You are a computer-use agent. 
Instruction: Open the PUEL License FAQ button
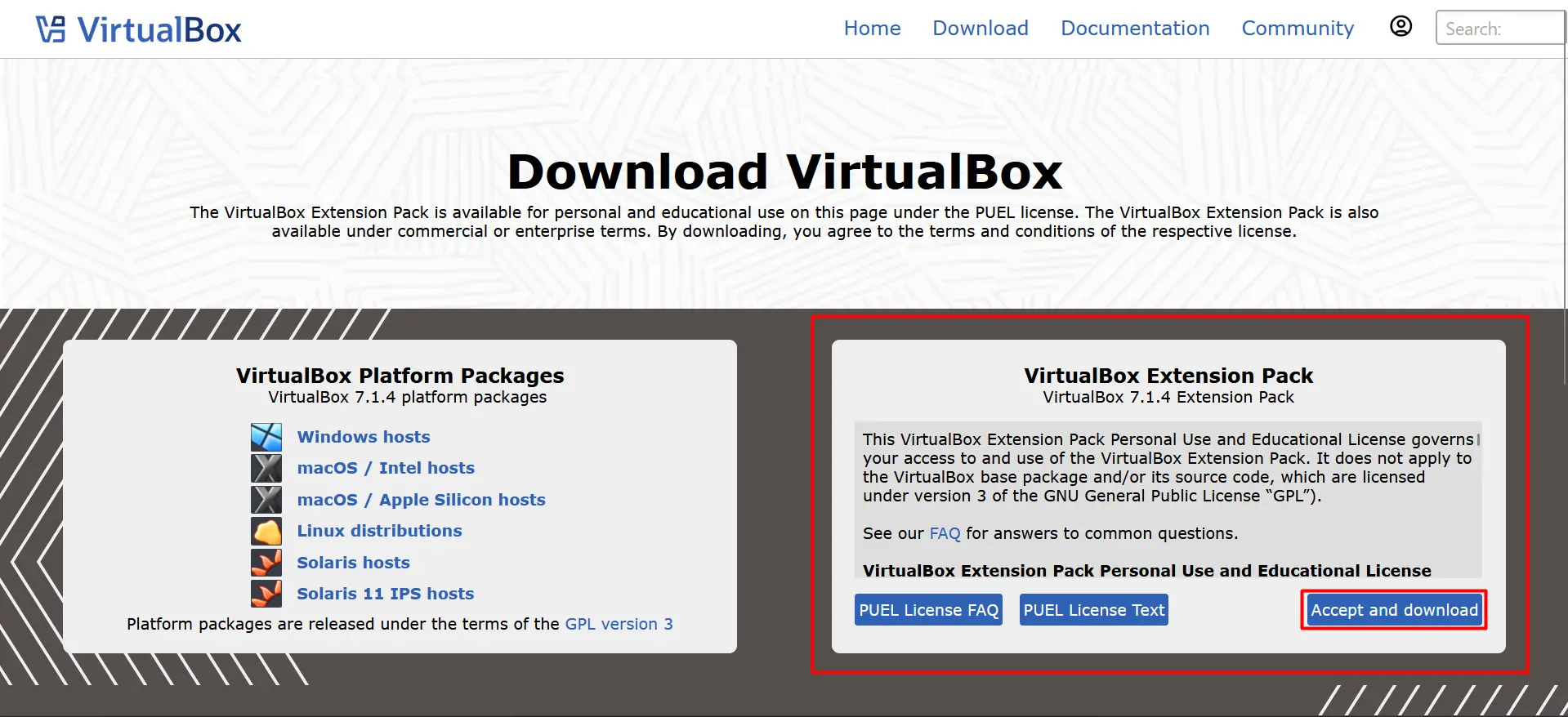[x=928, y=610]
